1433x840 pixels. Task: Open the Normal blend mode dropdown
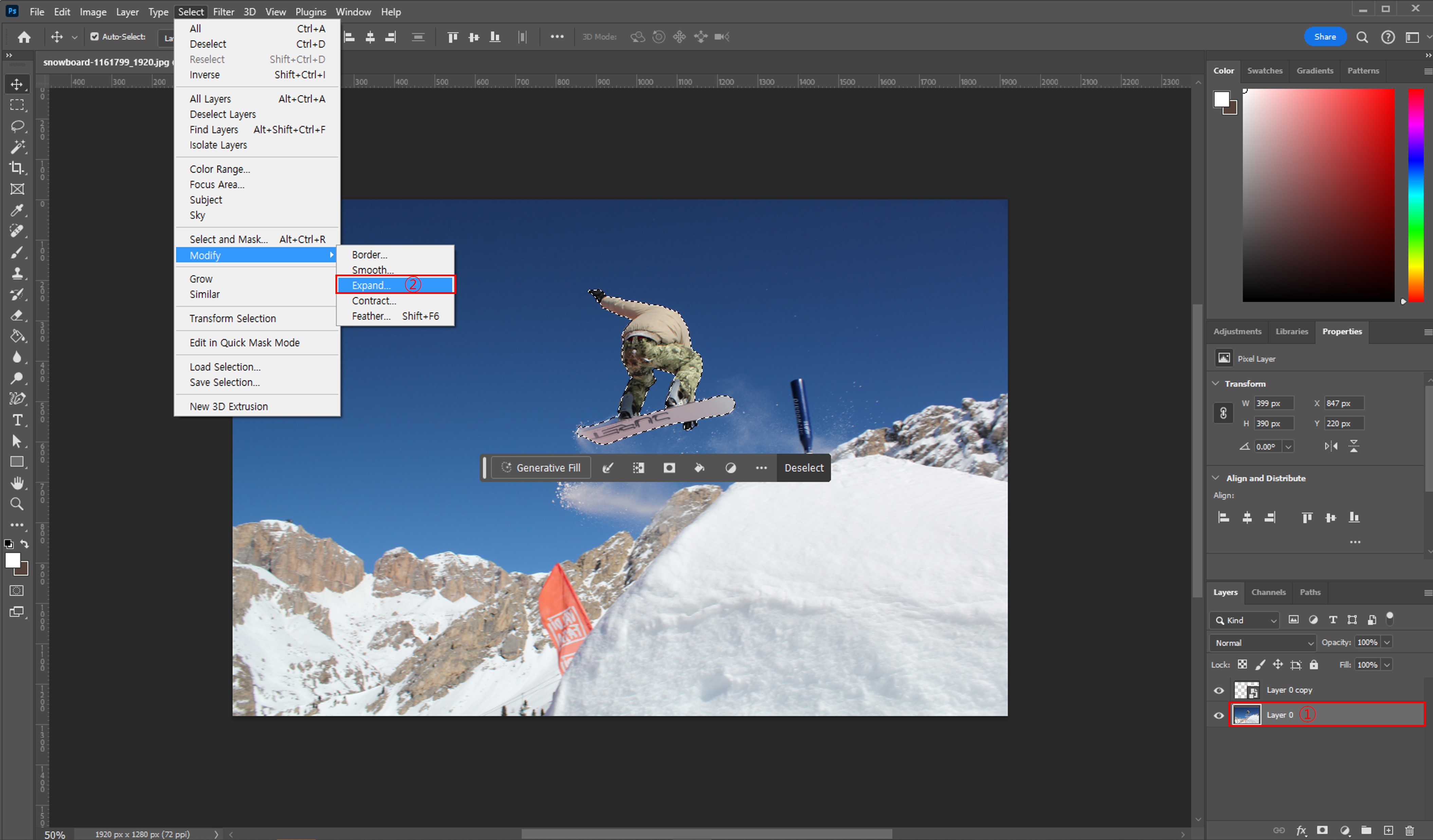click(x=1264, y=643)
